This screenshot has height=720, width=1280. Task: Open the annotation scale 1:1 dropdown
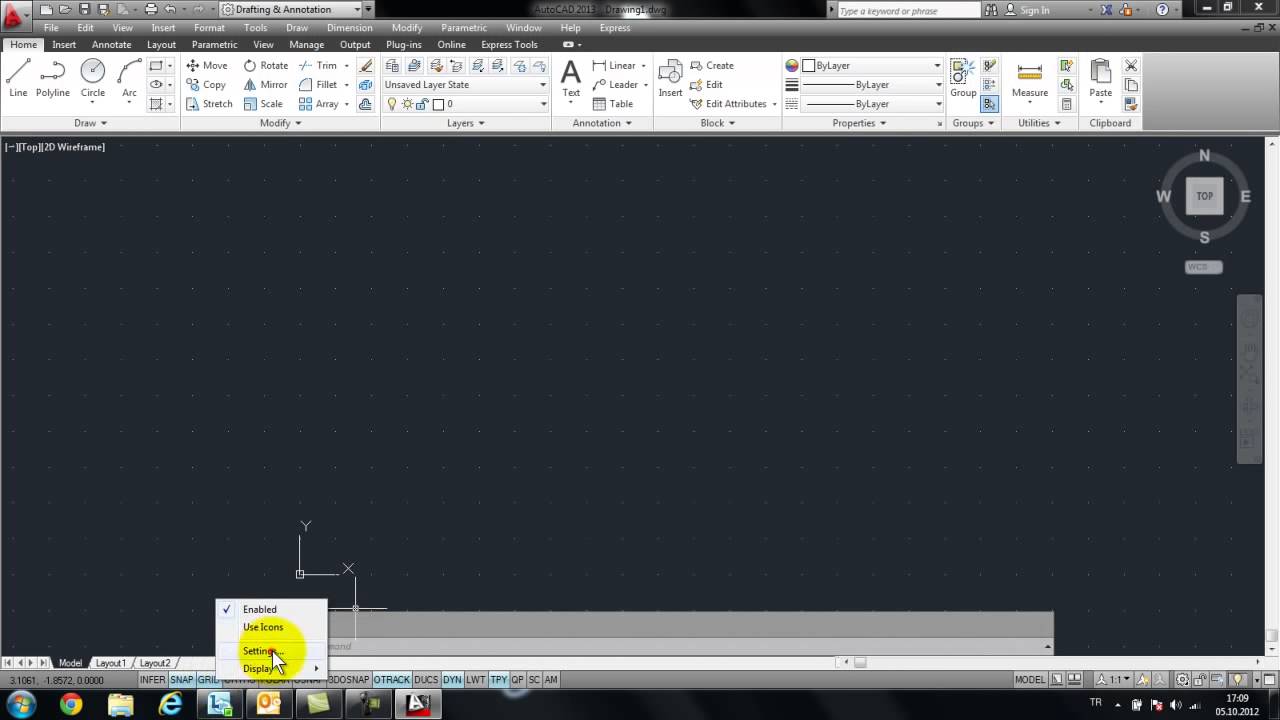coord(1115,680)
